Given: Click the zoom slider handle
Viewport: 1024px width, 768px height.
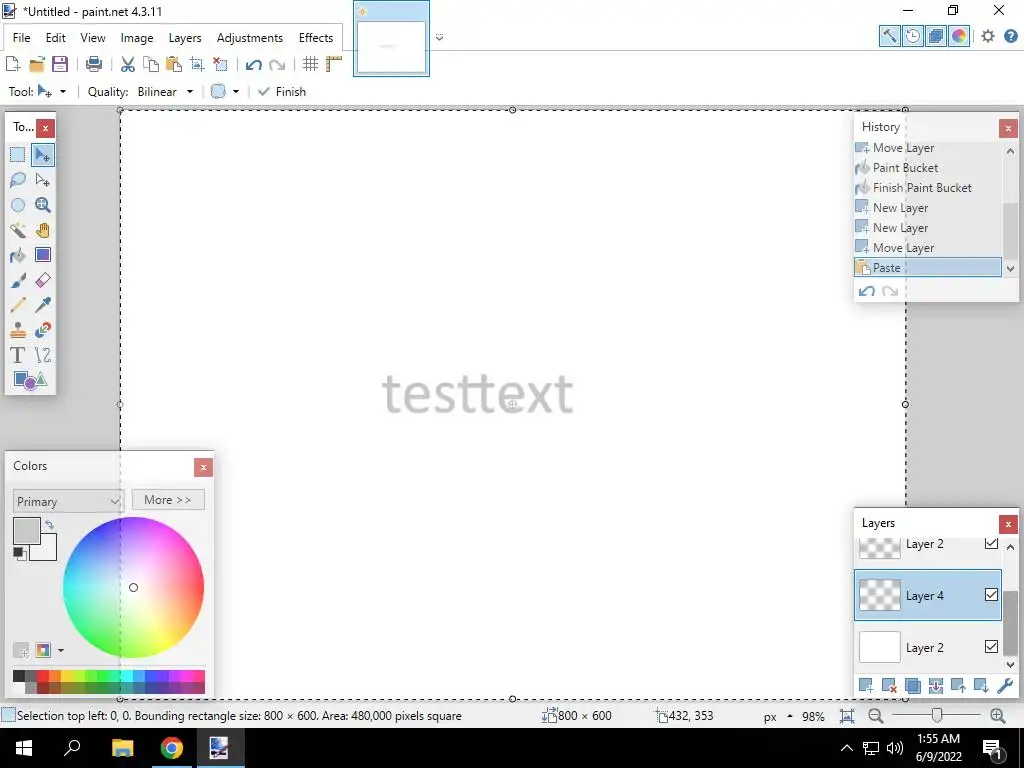Looking at the screenshot, I should point(936,716).
